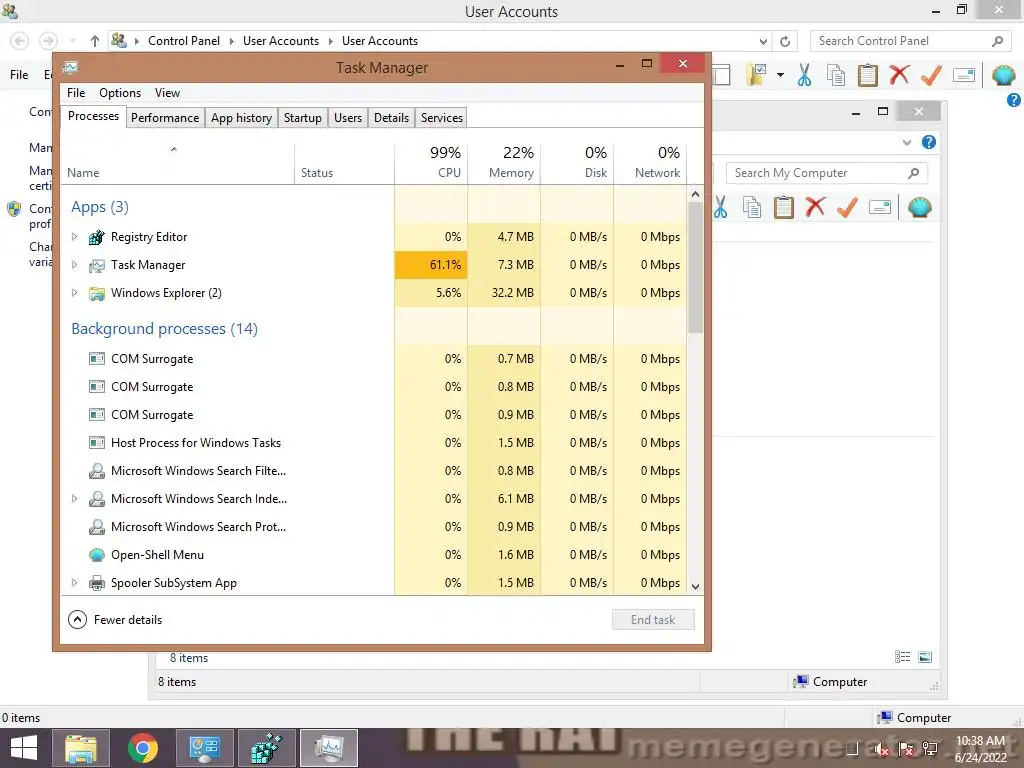1024x768 pixels.
Task: Click the End task button
Action: [x=653, y=620]
